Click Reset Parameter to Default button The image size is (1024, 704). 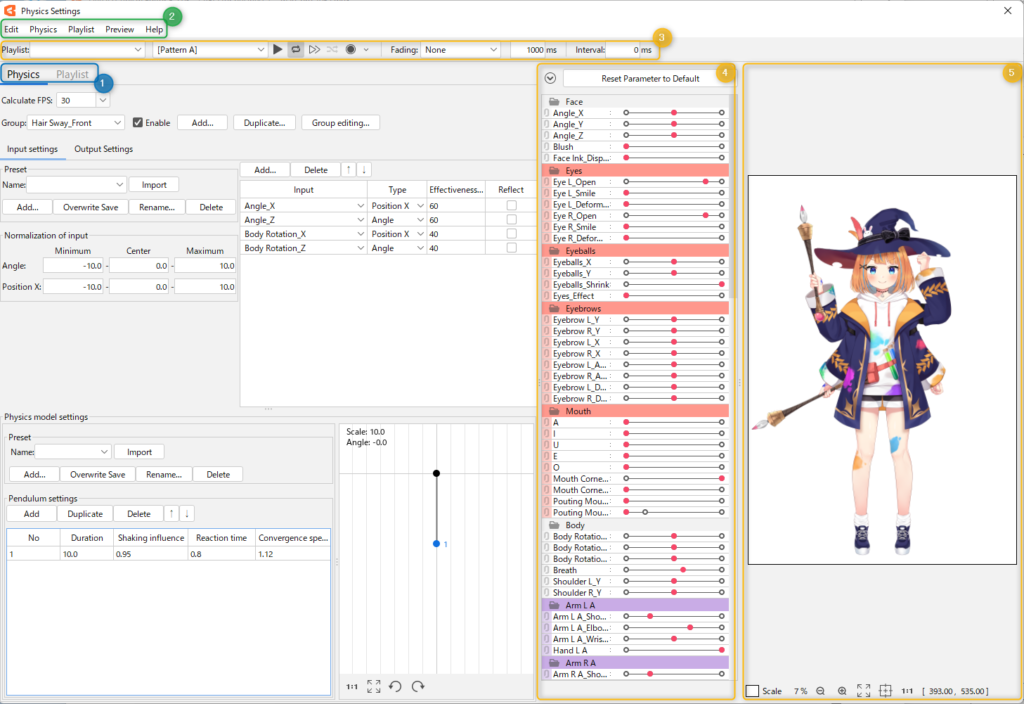click(643, 78)
